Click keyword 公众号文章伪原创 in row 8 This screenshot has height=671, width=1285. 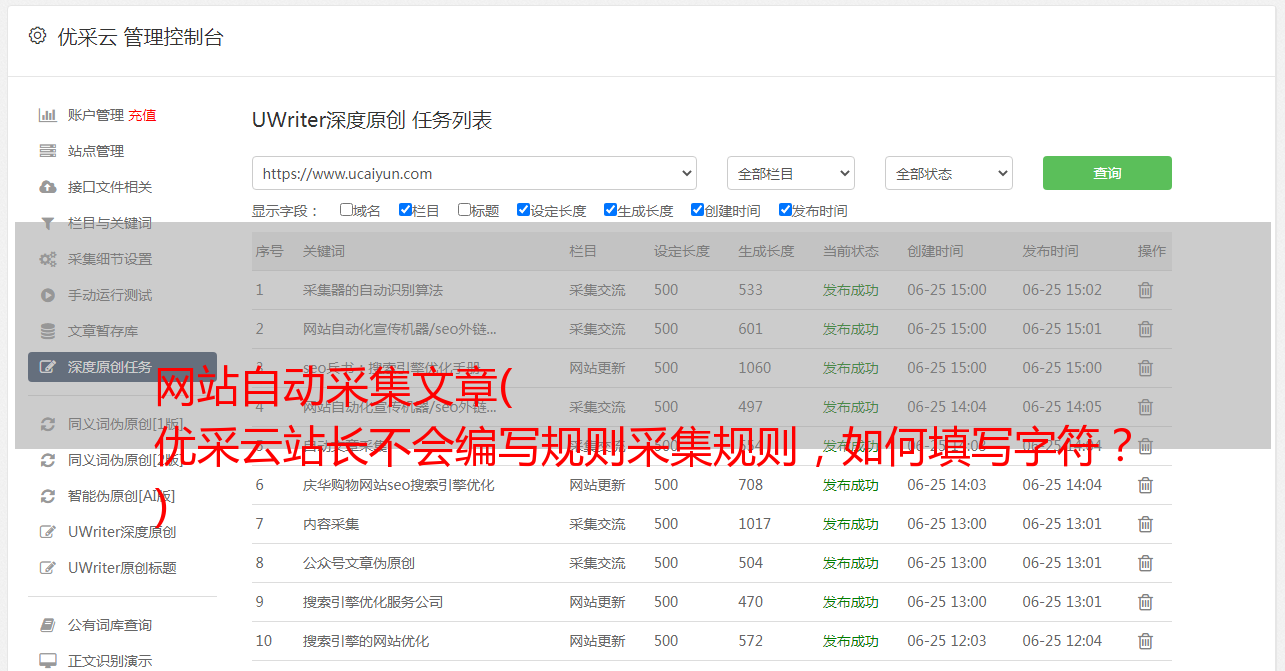pyautogui.click(x=358, y=563)
